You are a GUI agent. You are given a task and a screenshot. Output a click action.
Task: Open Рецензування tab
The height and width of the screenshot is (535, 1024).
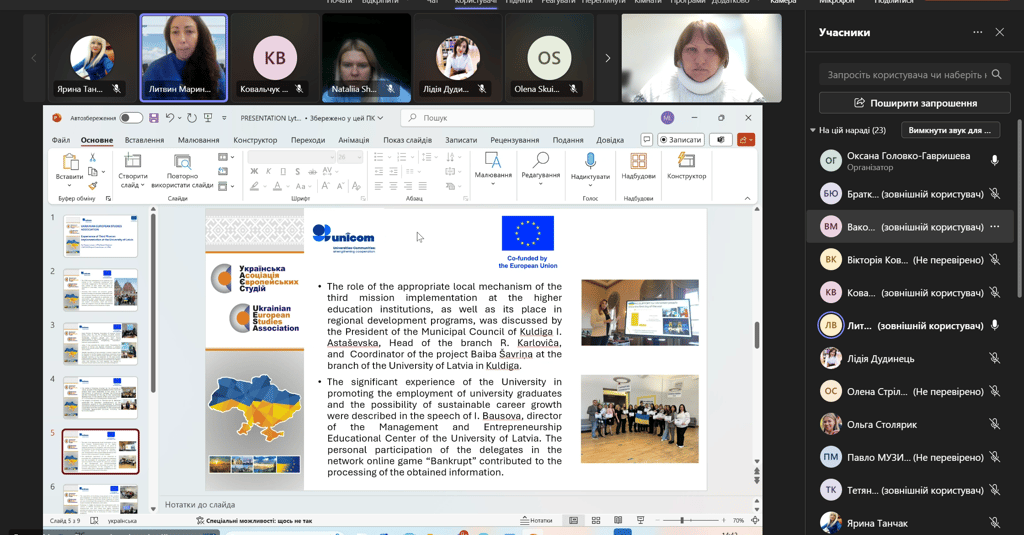point(515,140)
